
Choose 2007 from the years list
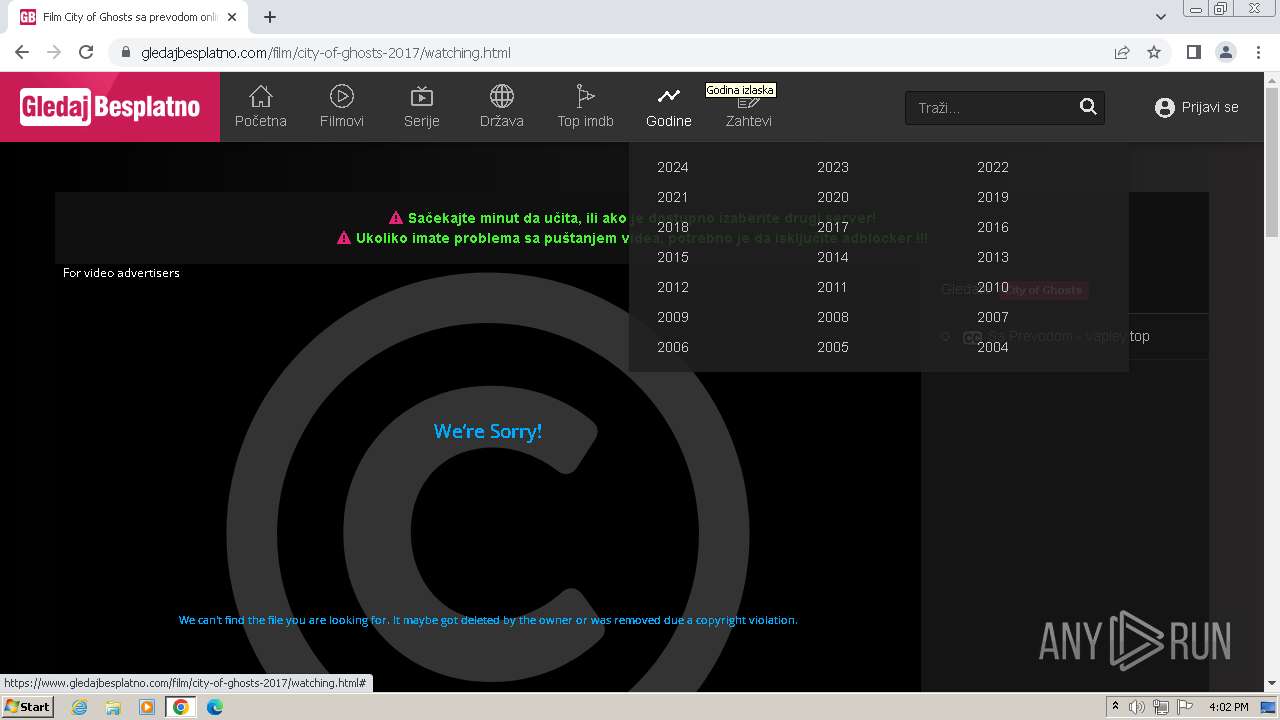point(993,317)
